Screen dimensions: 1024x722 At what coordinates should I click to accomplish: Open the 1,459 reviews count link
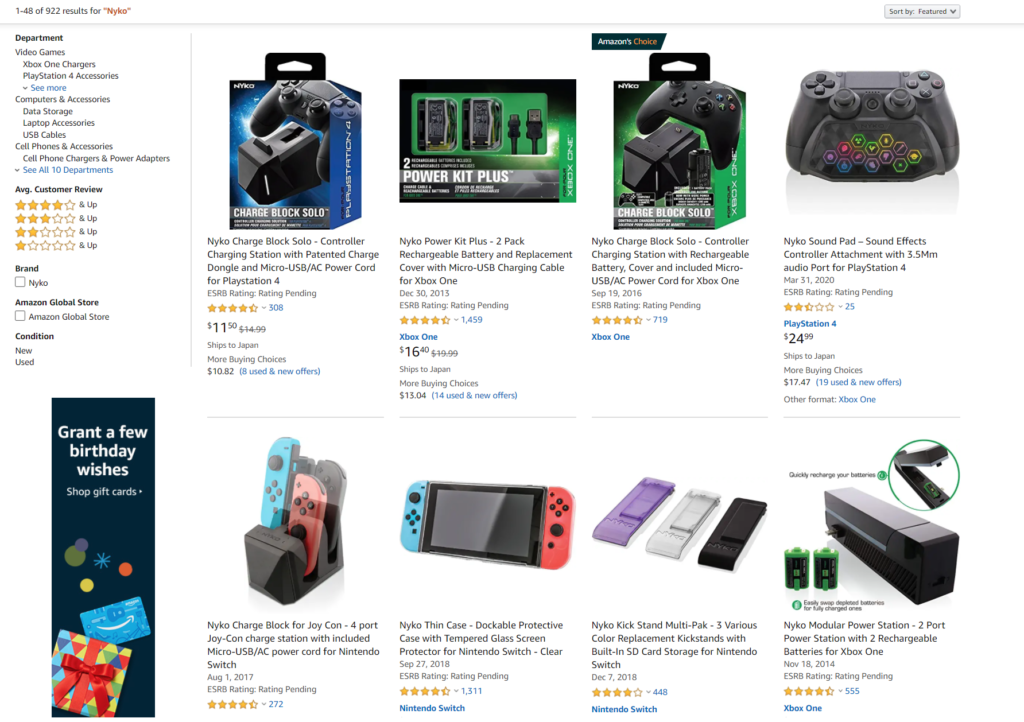pos(472,320)
